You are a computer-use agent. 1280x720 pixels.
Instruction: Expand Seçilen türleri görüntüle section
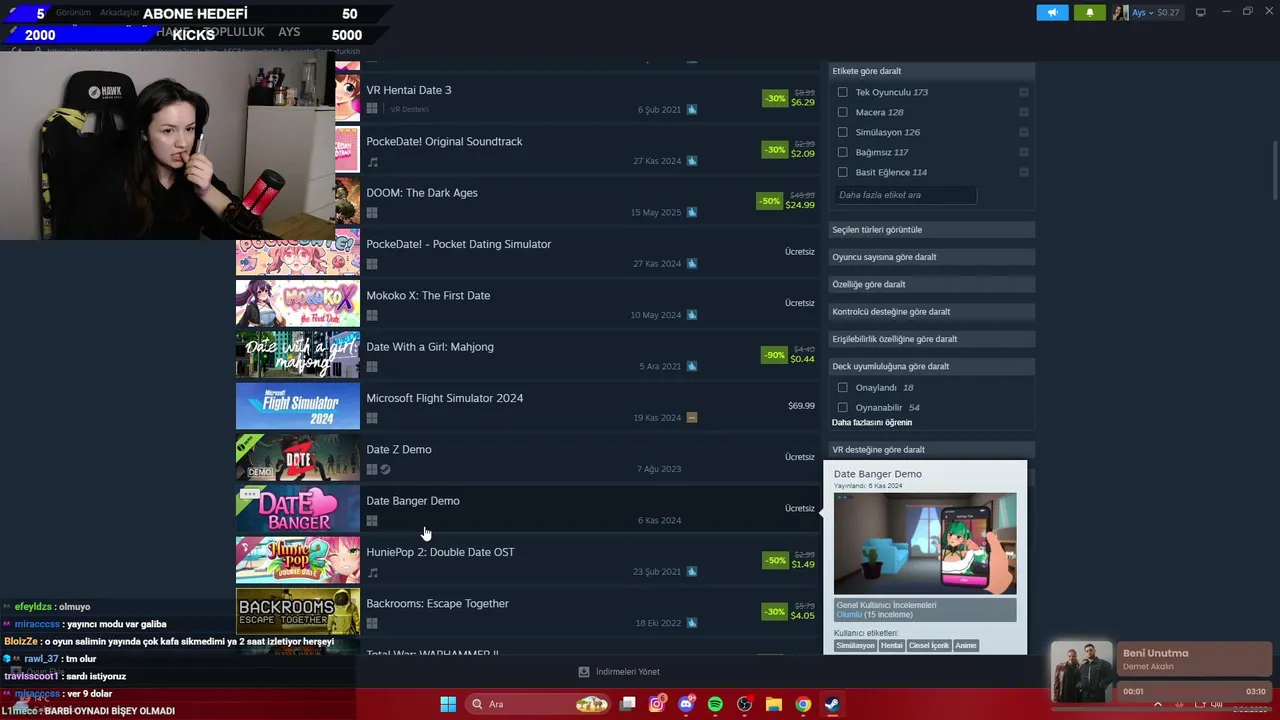[x=931, y=230]
